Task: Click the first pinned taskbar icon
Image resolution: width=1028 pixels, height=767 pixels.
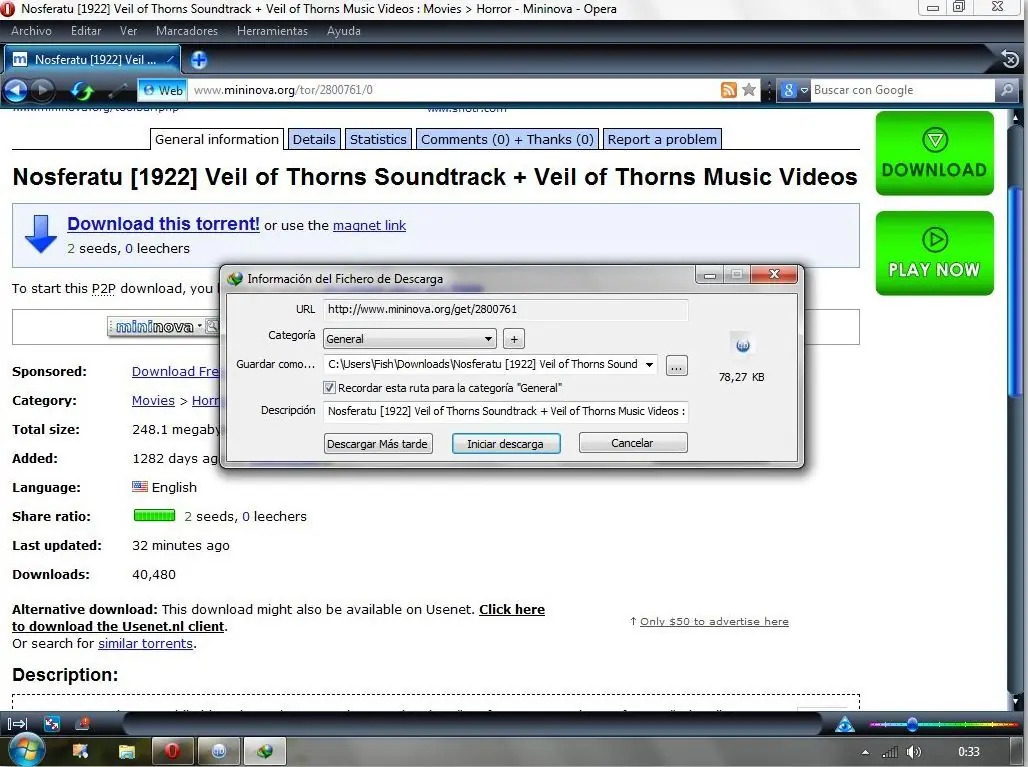Action: point(81,751)
